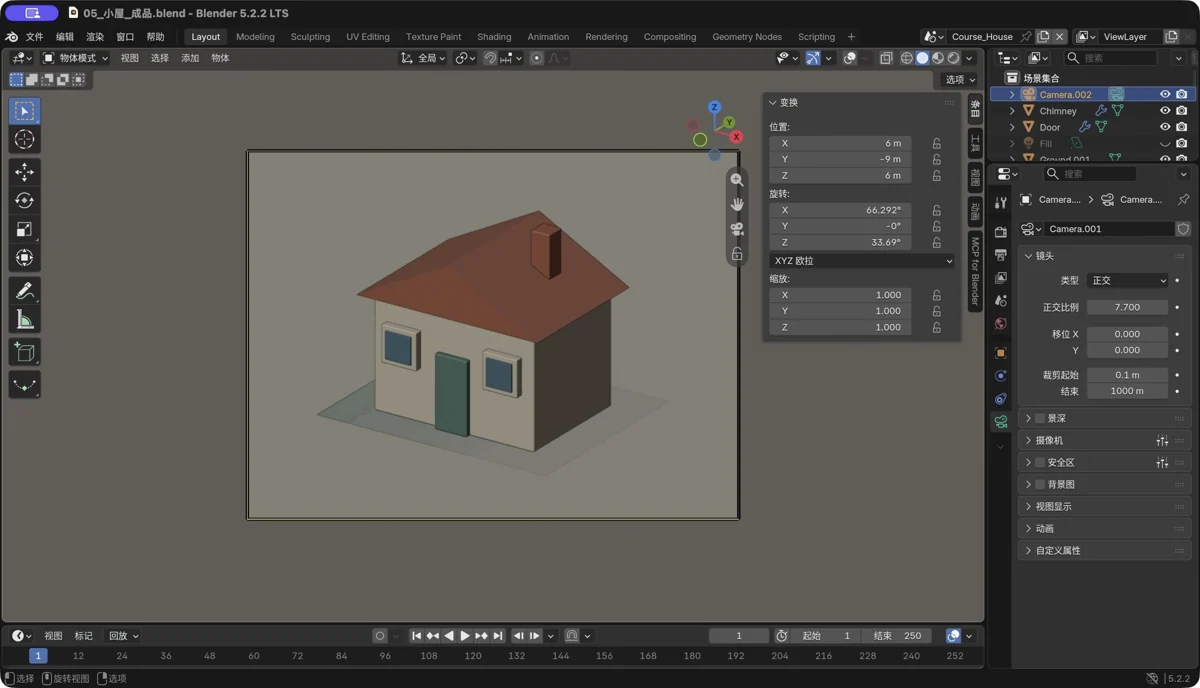Click the play animation button in the timeline
This screenshot has height=688, width=1200.
click(x=465, y=636)
